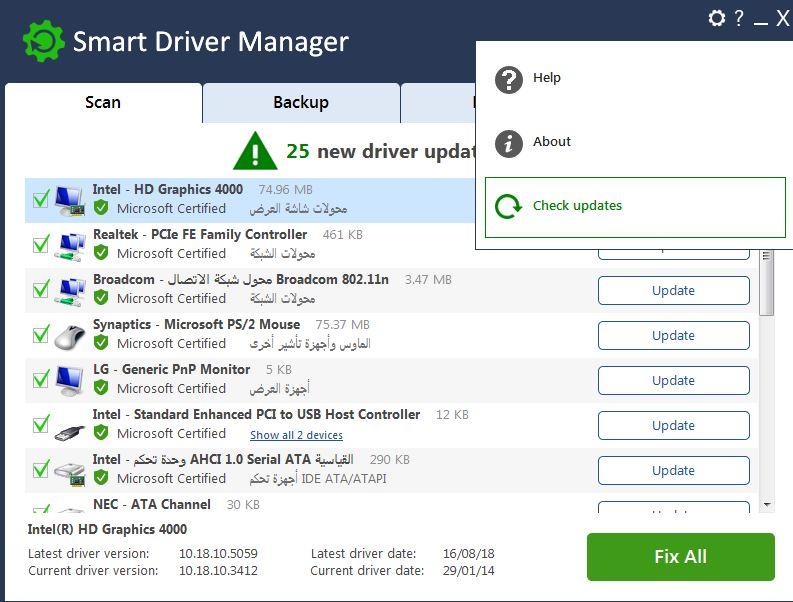This screenshot has width=793, height=602.
Task: Select Check updates menu entry
Action: [635, 207]
